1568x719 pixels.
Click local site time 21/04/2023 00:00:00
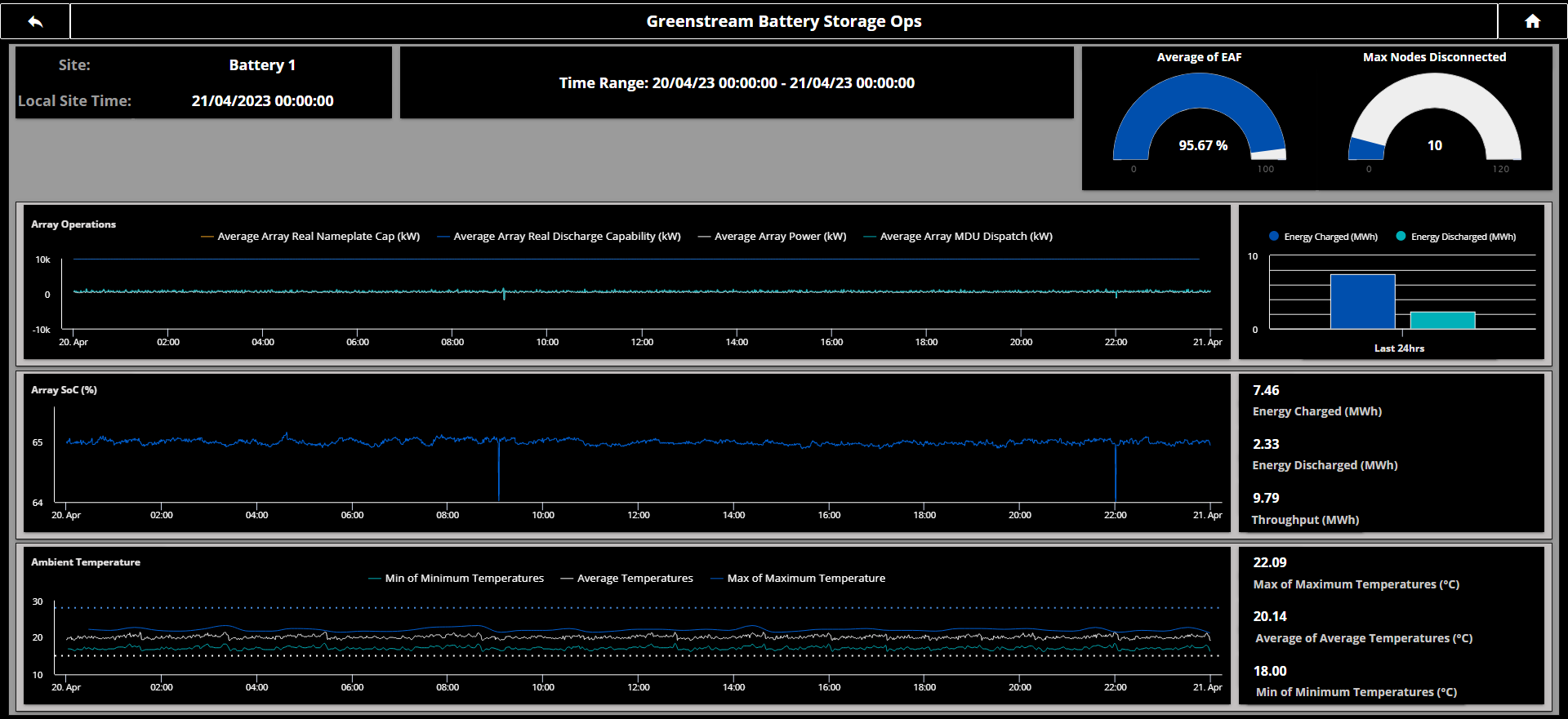point(262,101)
